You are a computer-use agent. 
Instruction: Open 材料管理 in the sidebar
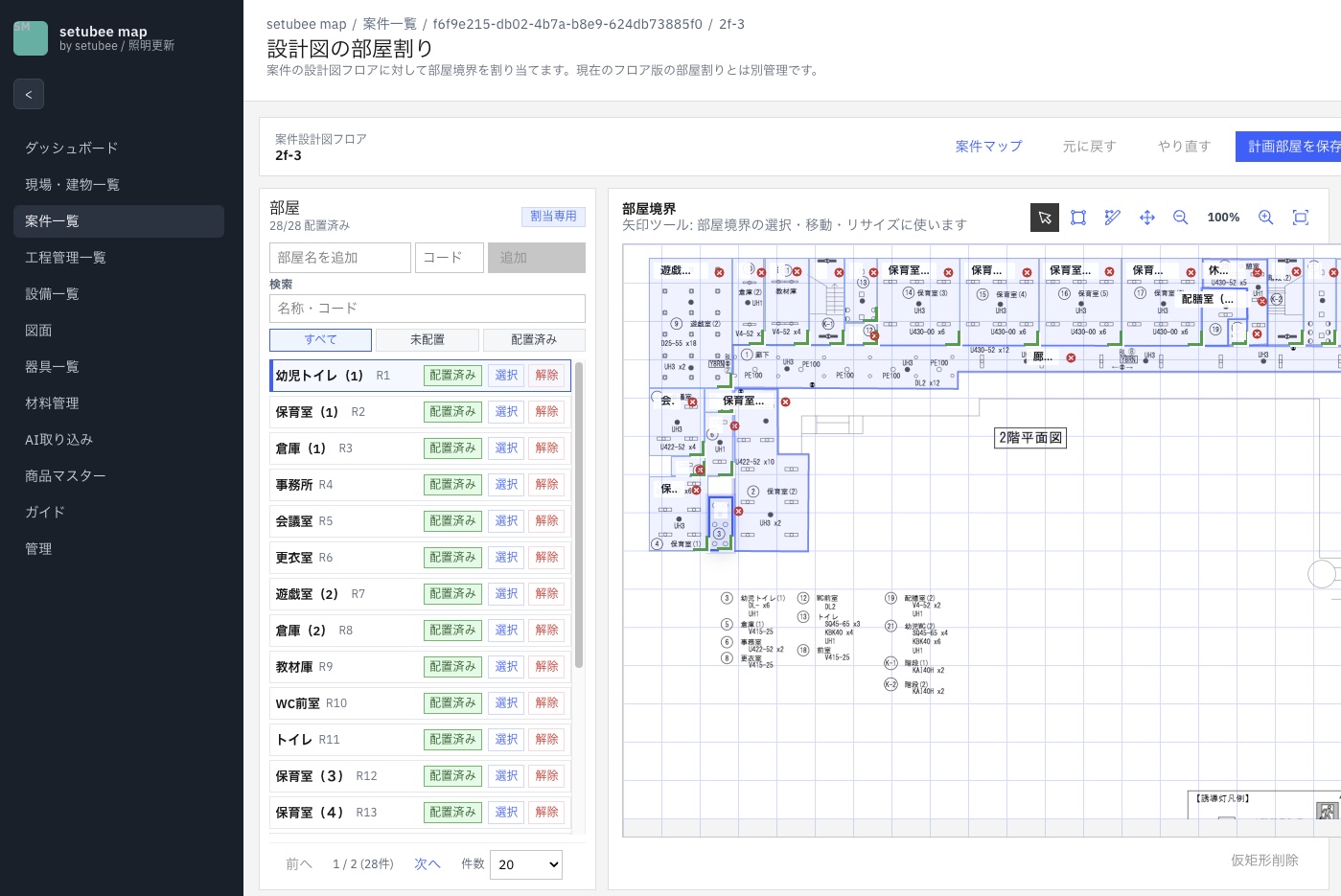pos(119,402)
